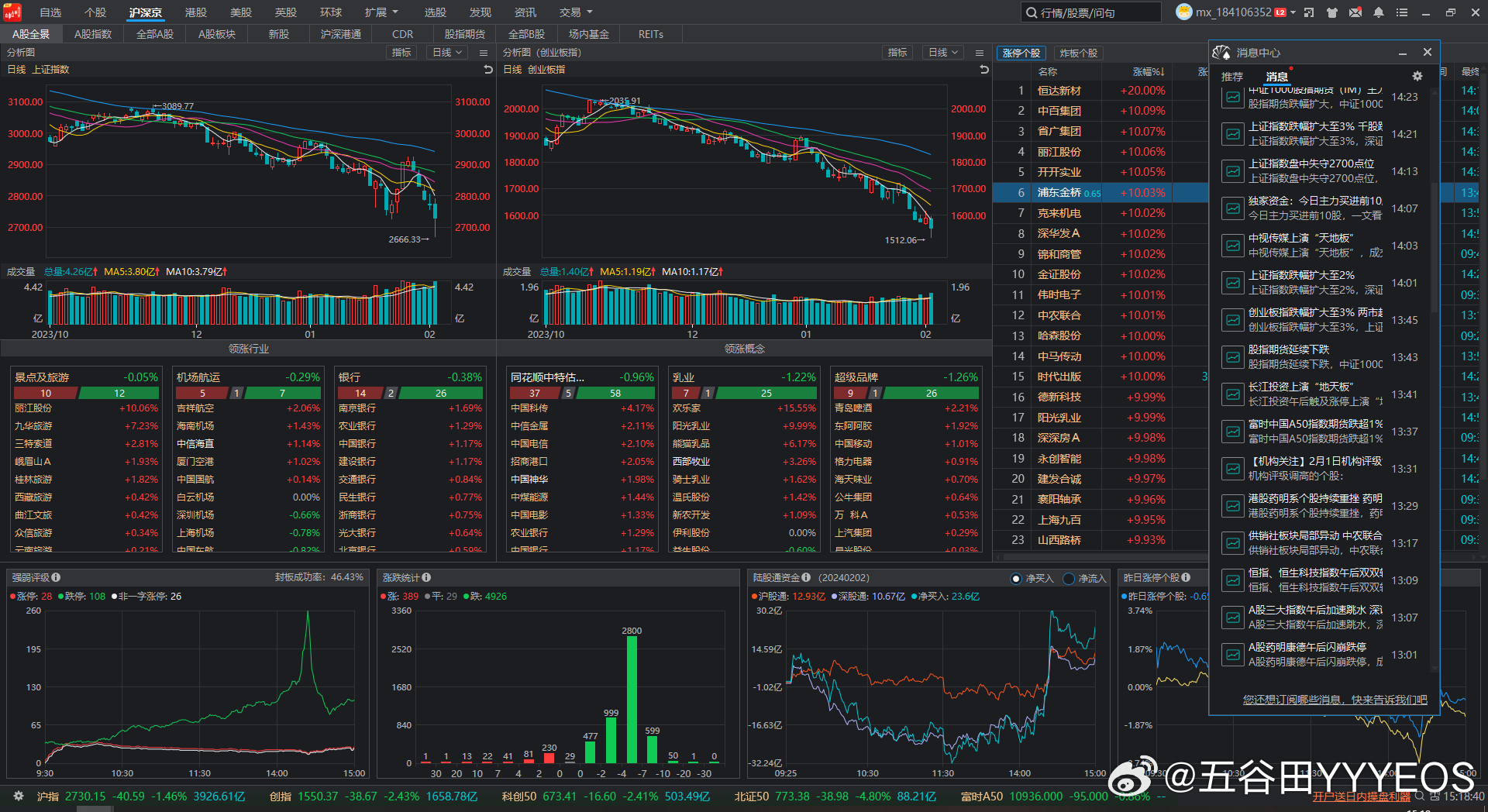Click the refresh icon on 上证指数 chart
1488x812 pixels.
[x=487, y=69]
